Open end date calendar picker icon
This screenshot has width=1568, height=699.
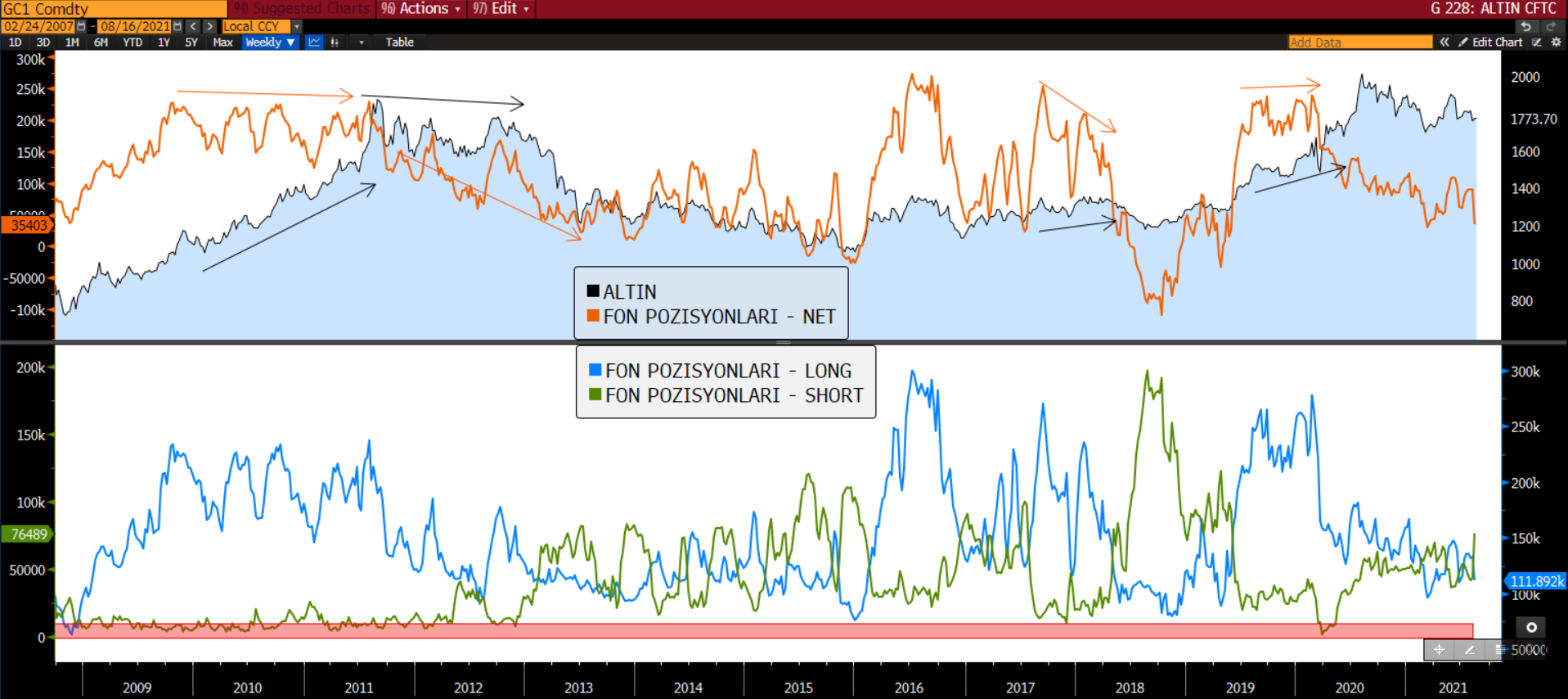(177, 26)
